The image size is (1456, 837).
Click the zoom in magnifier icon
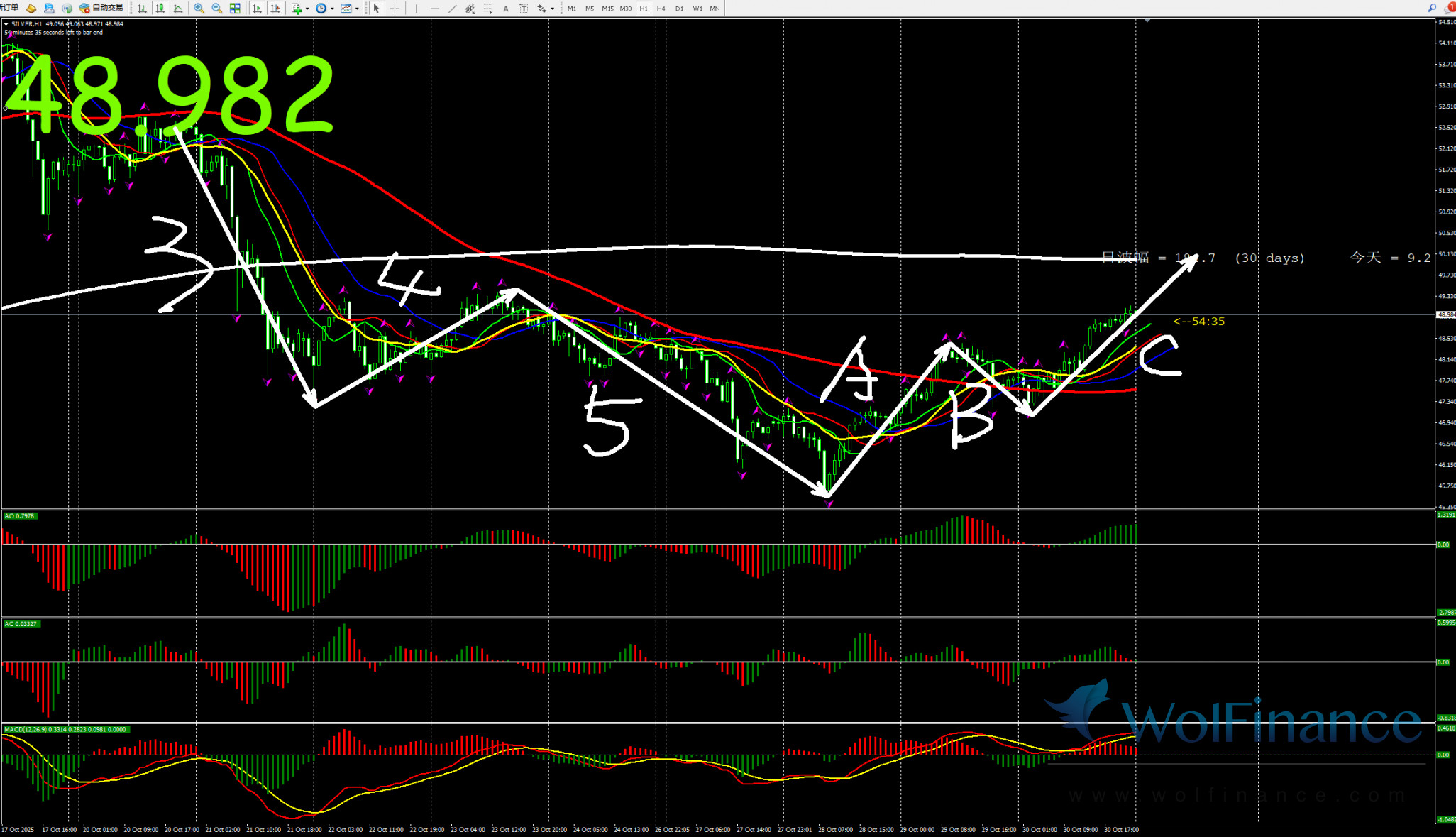pyautogui.click(x=199, y=9)
